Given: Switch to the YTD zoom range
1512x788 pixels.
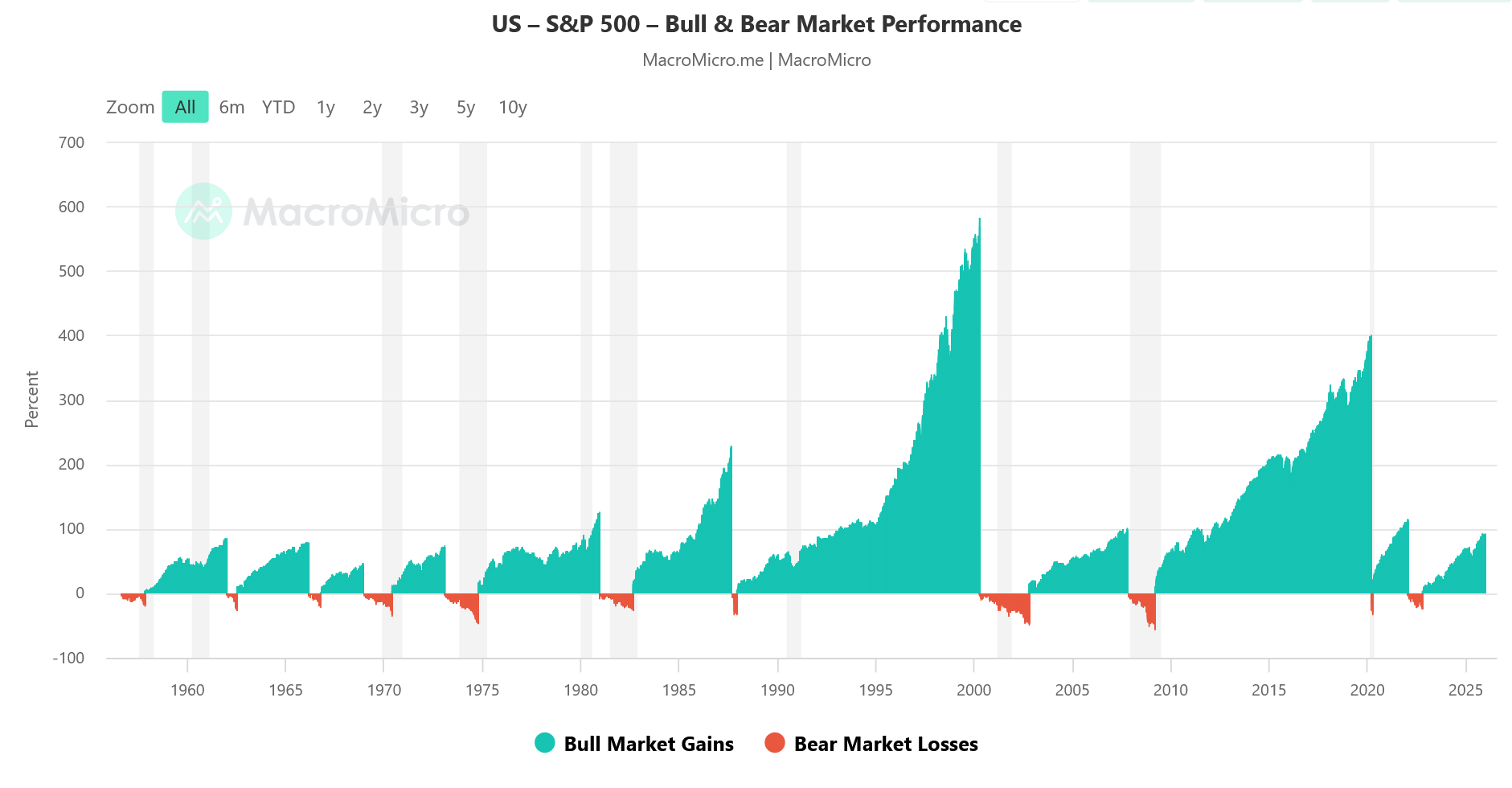Looking at the screenshot, I should (278, 106).
